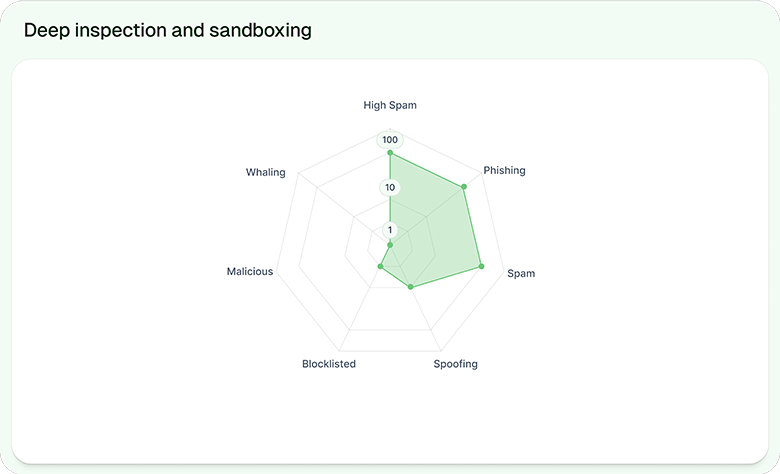This screenshot has width=780, height=474.
Task: Click the 100 scale tick label
Action: 390,140
